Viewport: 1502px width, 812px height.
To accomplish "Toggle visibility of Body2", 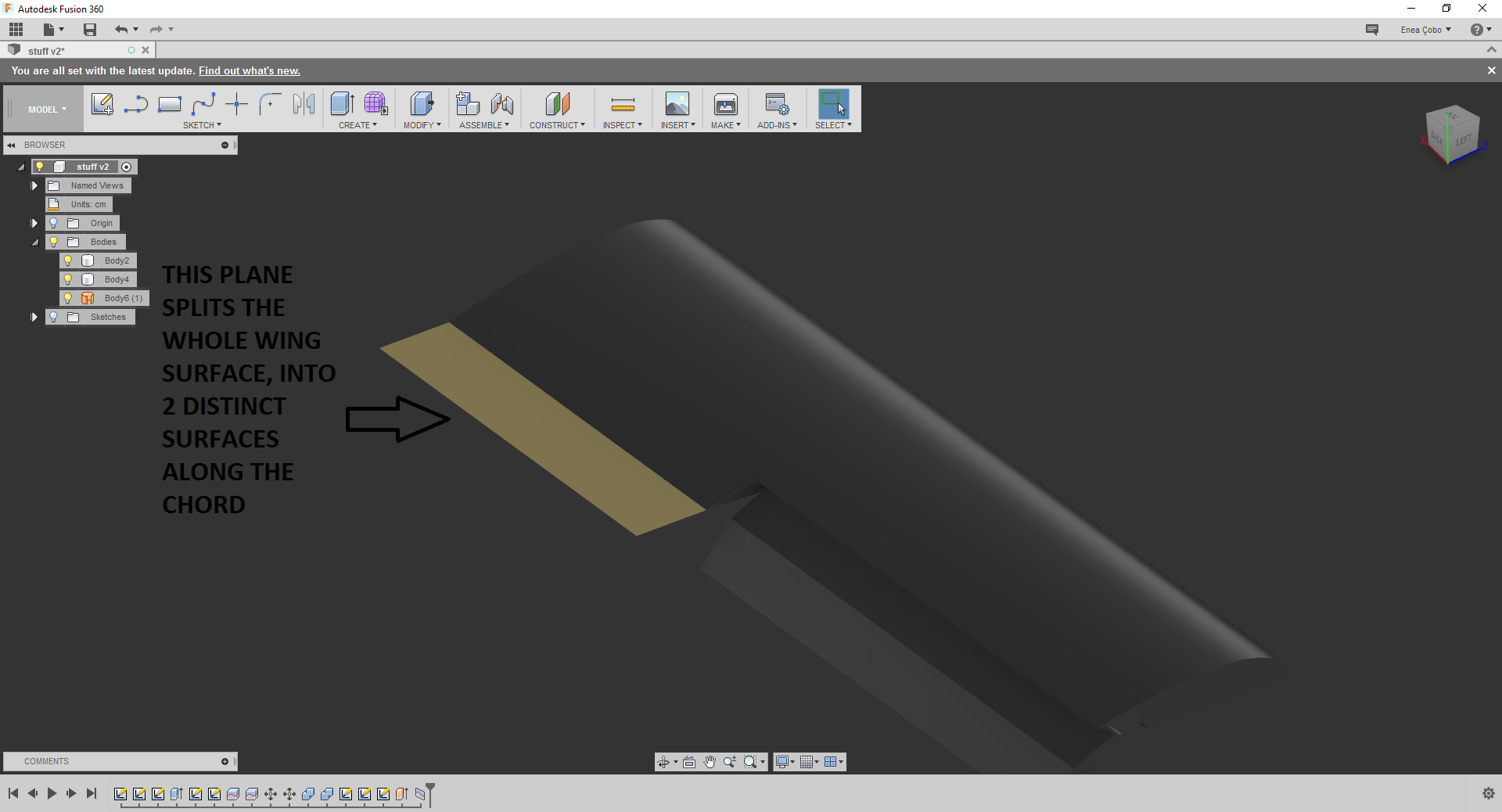I will click(68, 260).
